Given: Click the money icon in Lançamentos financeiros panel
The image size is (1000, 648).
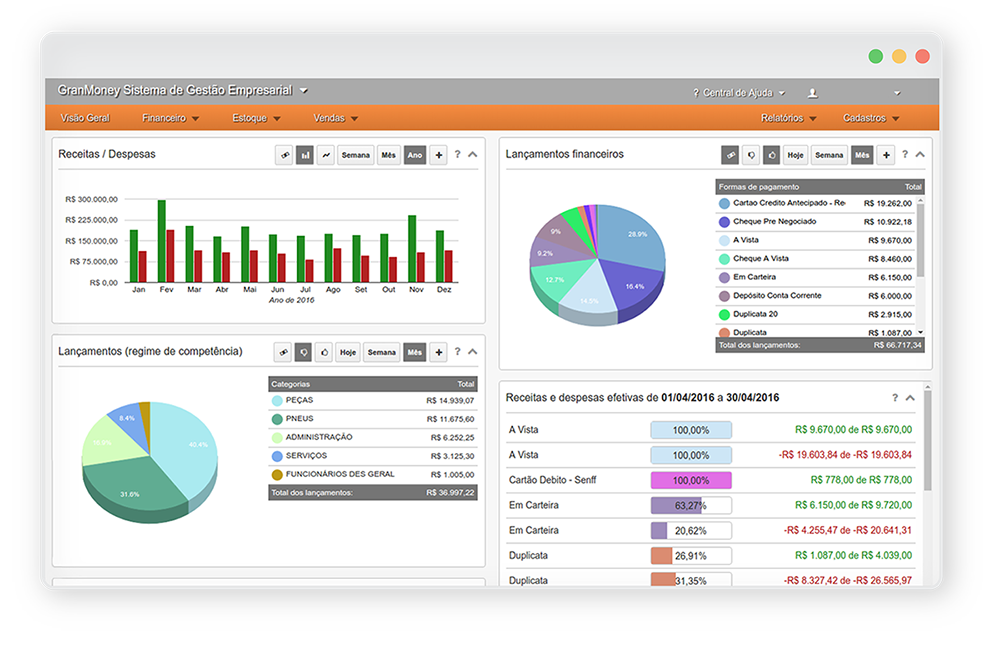Looking at the screenshot, I should coord(729,155).
